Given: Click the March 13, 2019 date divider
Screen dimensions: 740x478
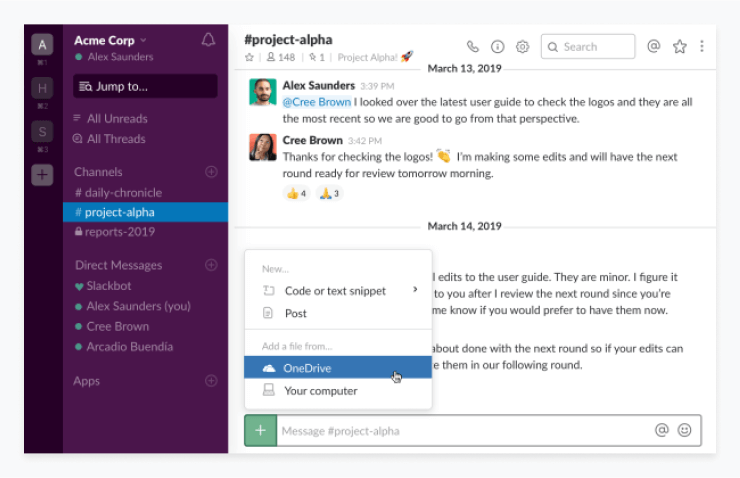Looking at the screenshot, I should pos(464,68).
